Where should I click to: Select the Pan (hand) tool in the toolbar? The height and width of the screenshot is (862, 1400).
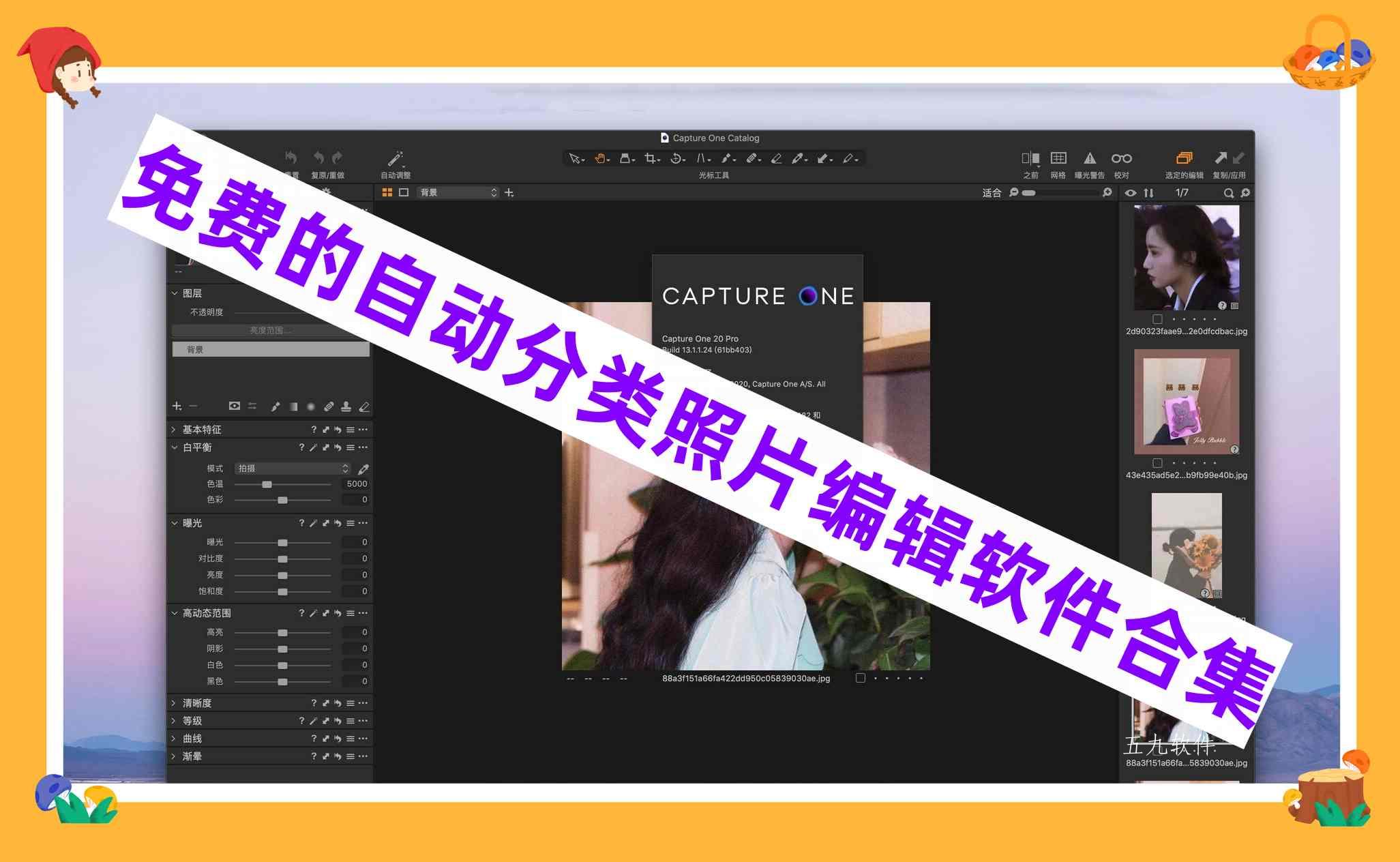600,158
